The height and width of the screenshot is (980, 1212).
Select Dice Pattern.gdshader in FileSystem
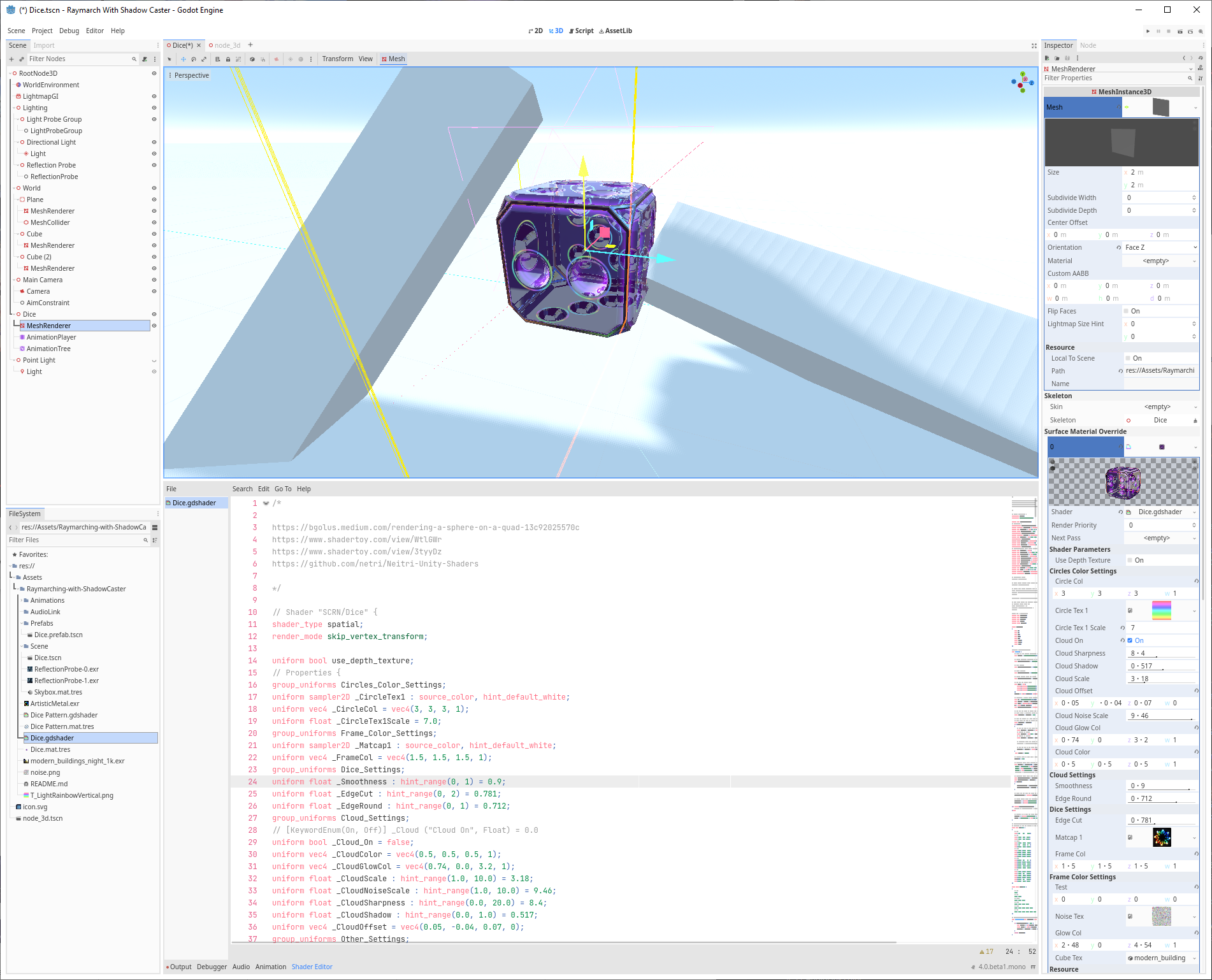(x=63, y=716)
